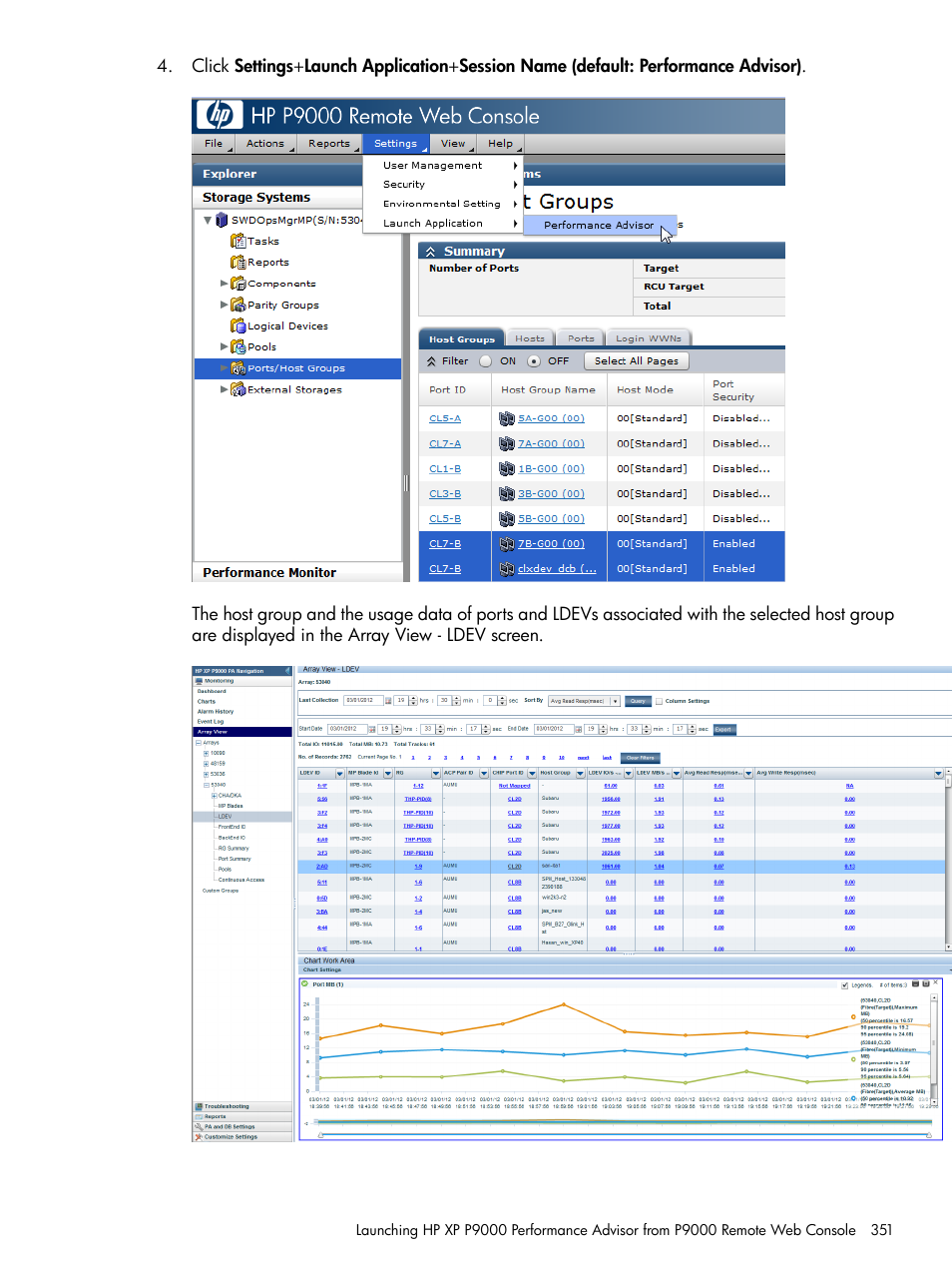This screenshot has height=1269, width=952.
Task: Click the Clear Filters button
Action: tap(641, 758)
